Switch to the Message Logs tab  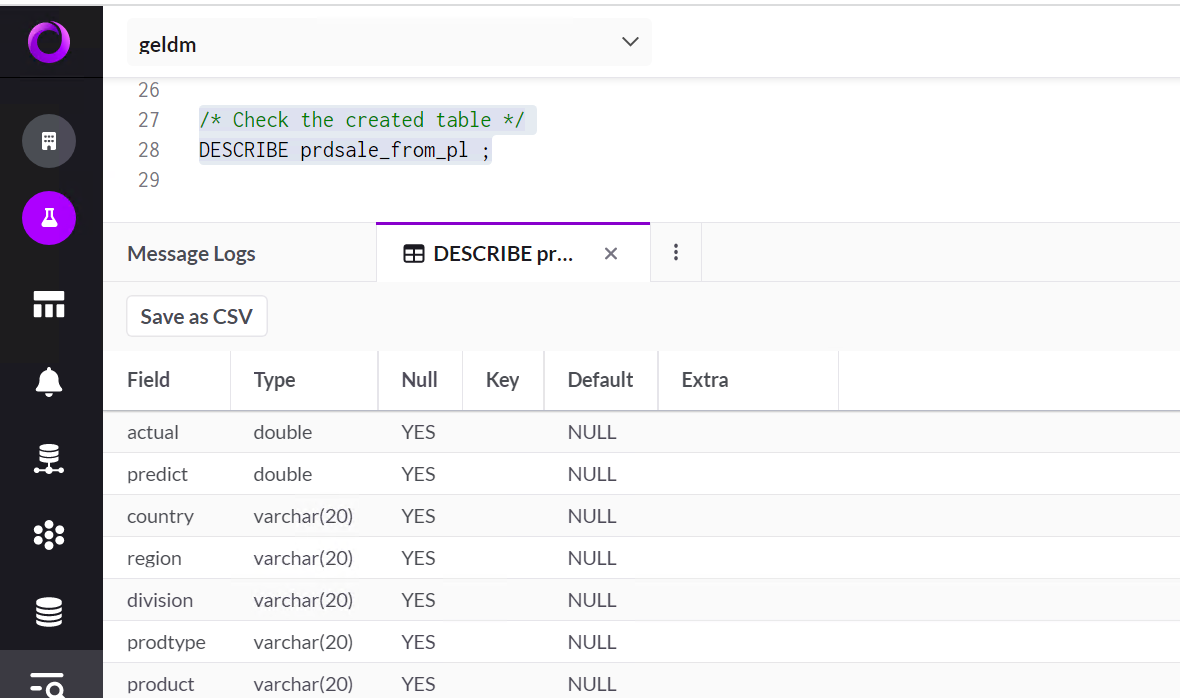(190, 253)
